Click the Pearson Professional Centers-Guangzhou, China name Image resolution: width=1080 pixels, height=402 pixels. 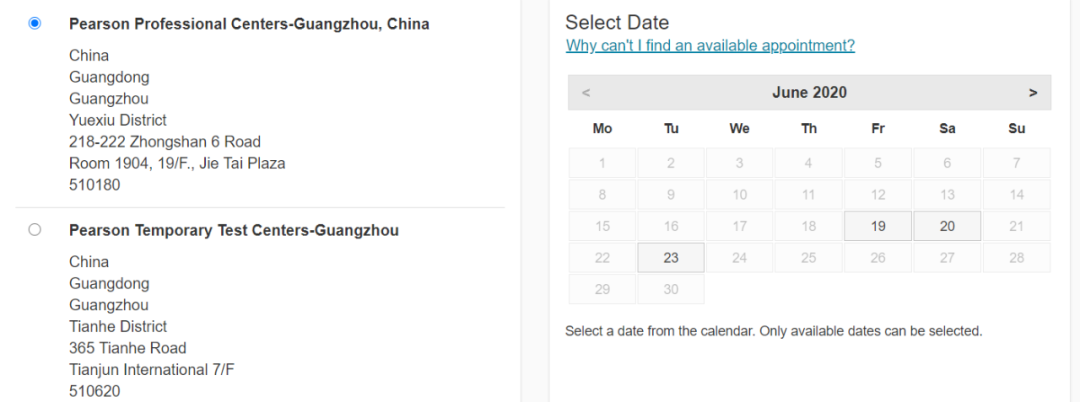click(x=249, y=24)
